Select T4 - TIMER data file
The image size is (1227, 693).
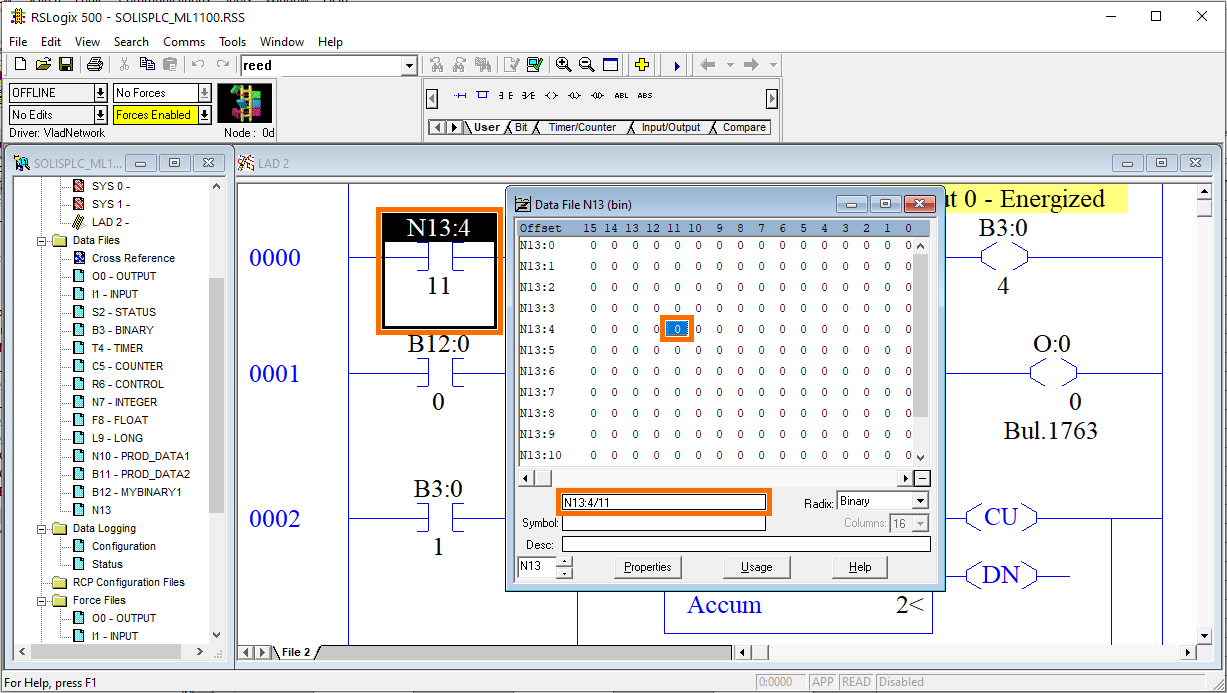116,348
